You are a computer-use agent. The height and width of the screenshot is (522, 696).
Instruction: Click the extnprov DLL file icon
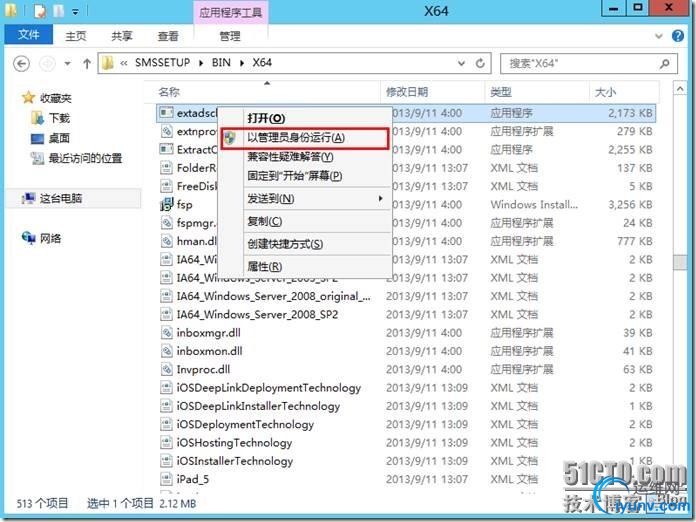166,131
